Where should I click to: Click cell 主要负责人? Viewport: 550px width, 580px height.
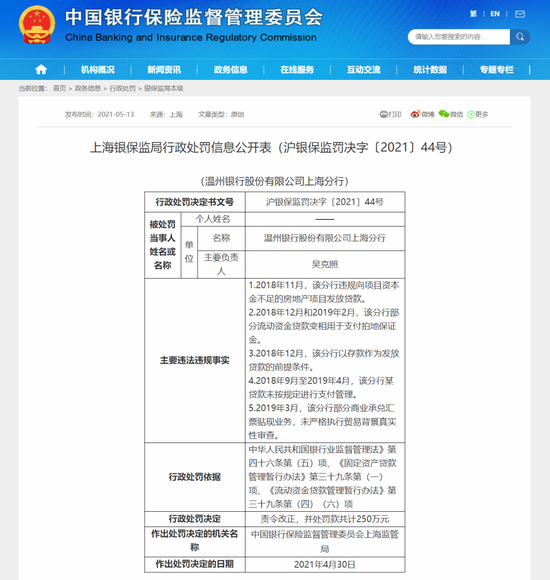(x=221, y=264)
